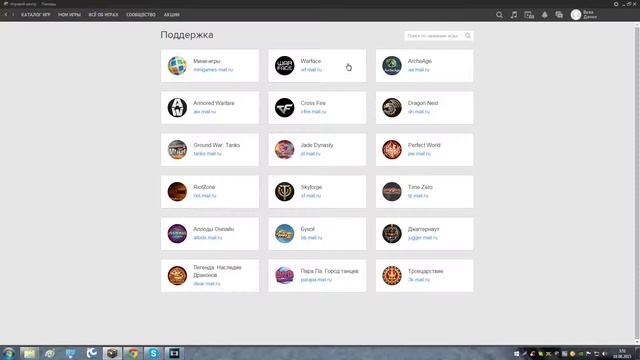Click the Warface logo icon
The height and width of the screenshot is (360, 640).
coord(284,66)
